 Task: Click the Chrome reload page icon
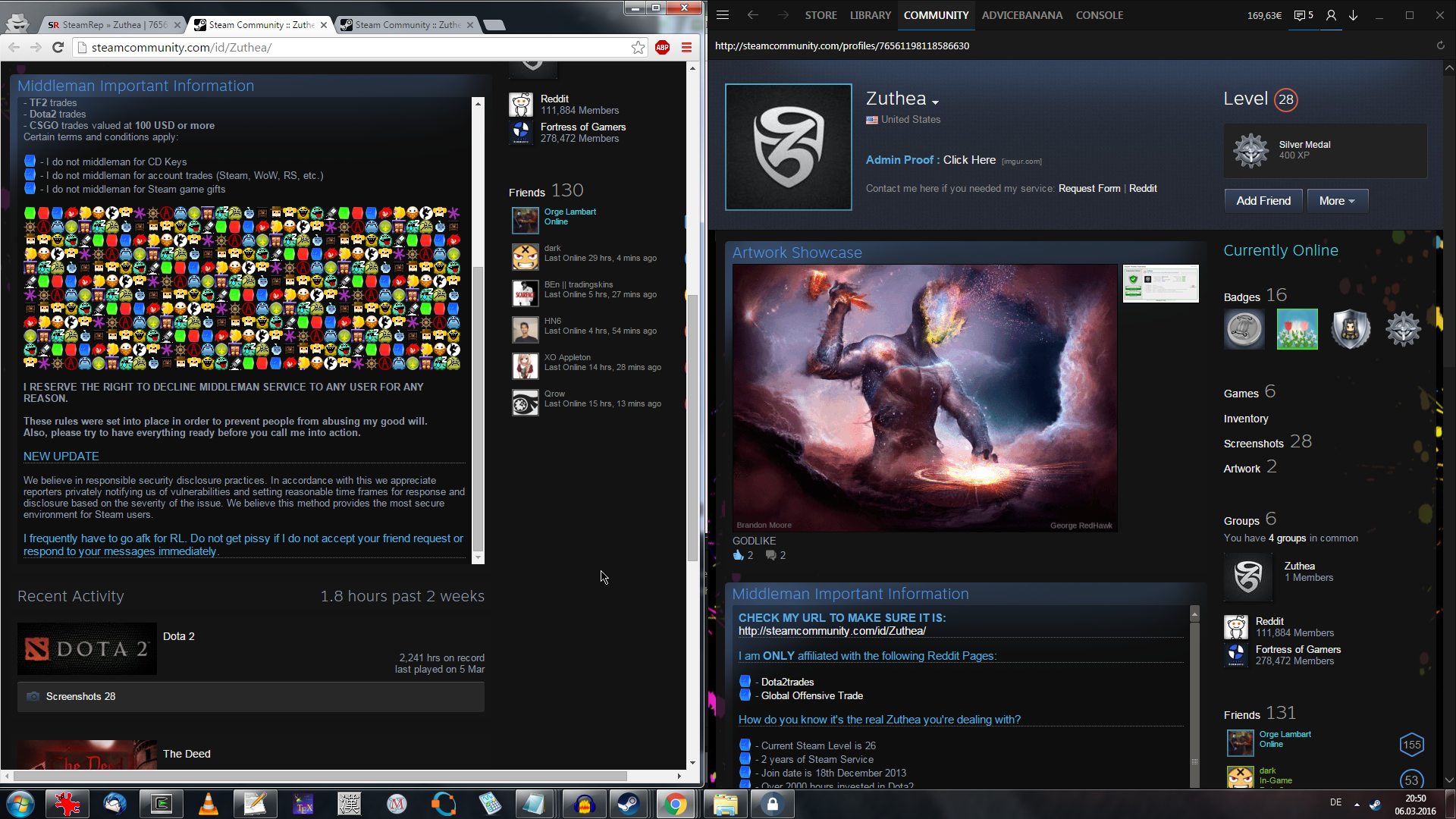58,47
